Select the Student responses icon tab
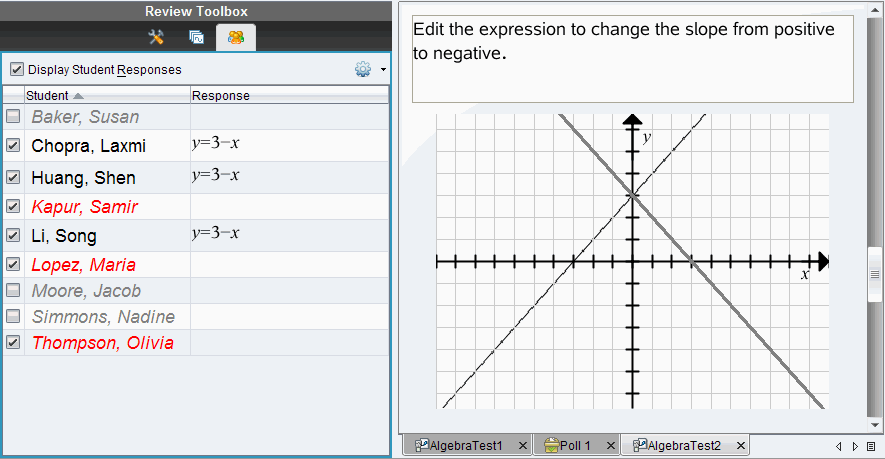This screenshot has height=459, width=885. tap(235, 37)
